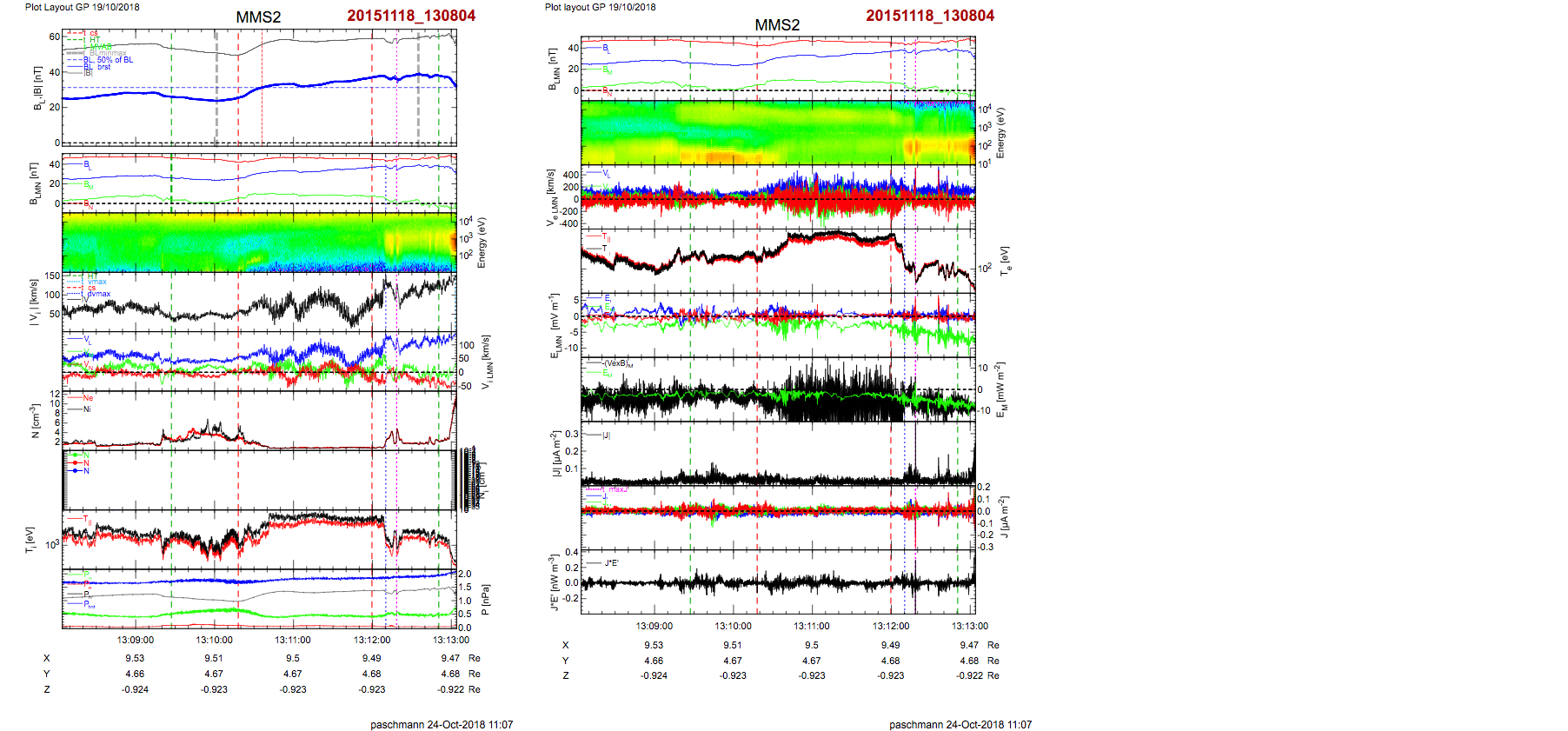Click the 13:11:00 time tick on right plot
The width and height of the screenshot is (1568, 731).
click(x=812, y=626)
